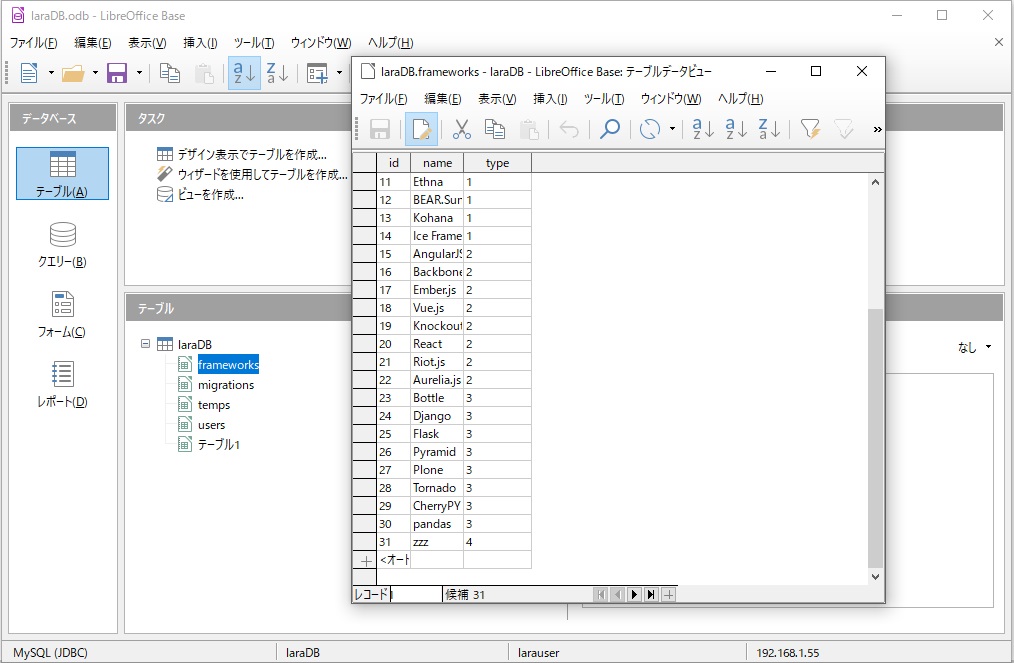This screenshot has width=1014, height=663.
Task: Go to next record navigation button
Action: point(634,595)
